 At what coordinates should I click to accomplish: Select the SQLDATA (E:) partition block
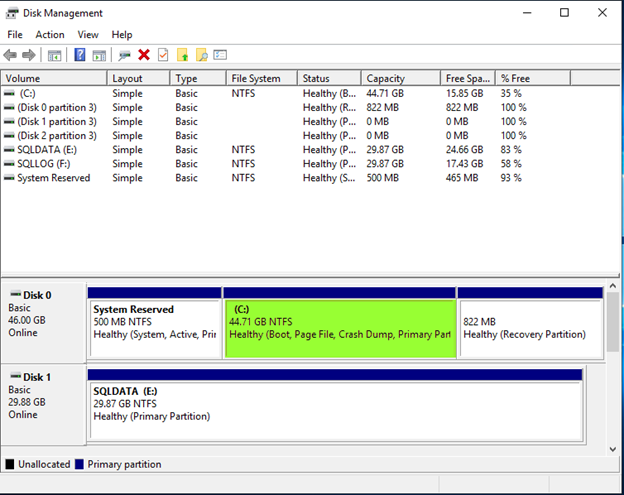(335, 405)
